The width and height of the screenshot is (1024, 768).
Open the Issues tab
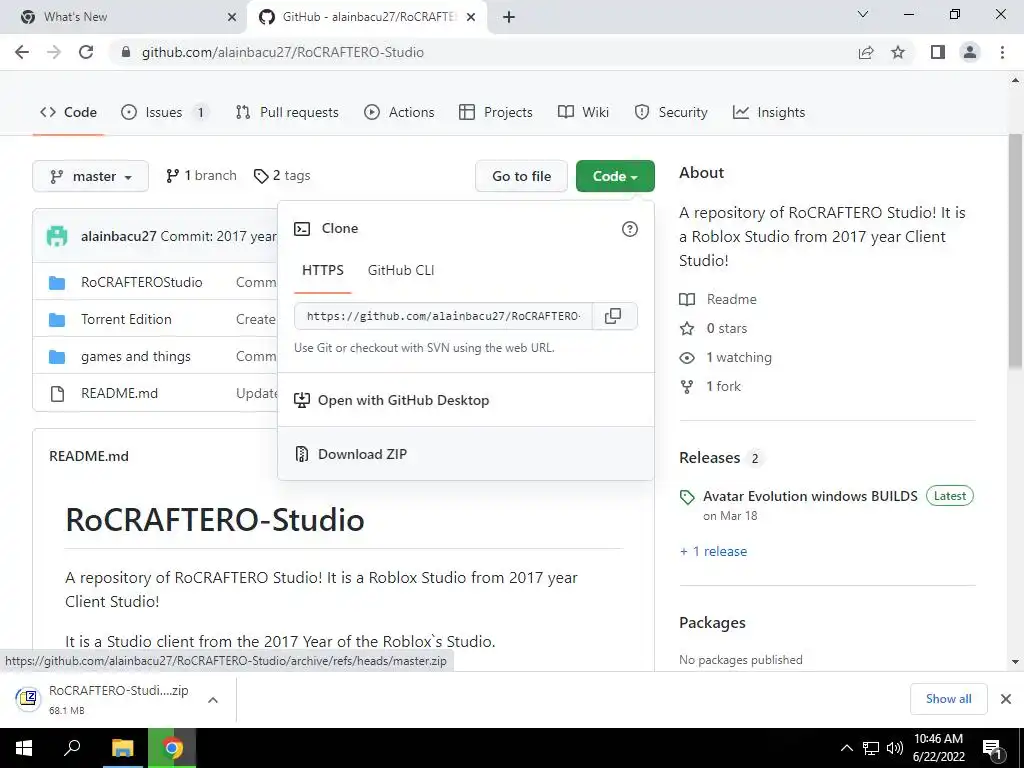pyautogui.click(x=165, y=112)
